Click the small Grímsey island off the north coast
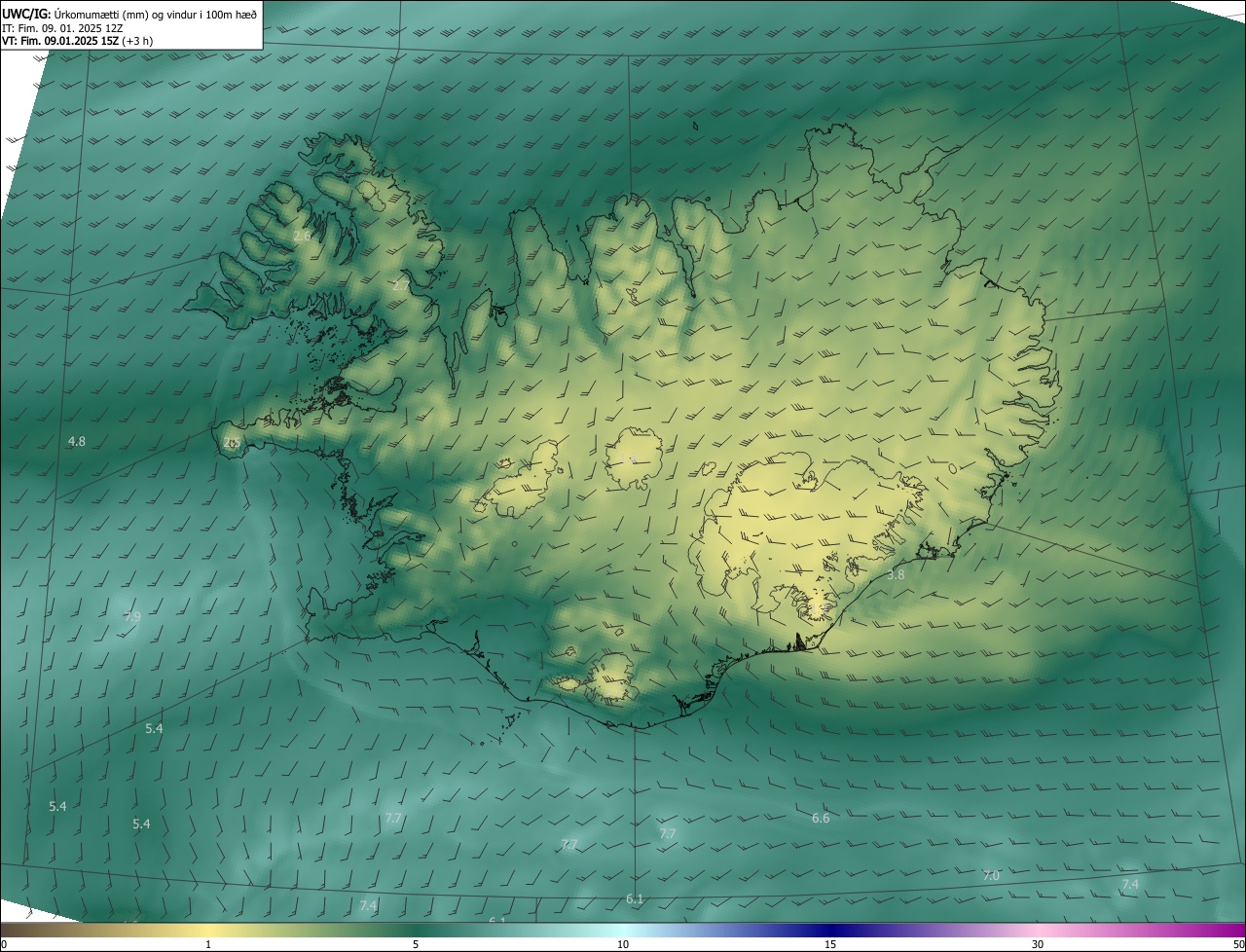This screenshot has width=1246, height=952. coord(697,125)
